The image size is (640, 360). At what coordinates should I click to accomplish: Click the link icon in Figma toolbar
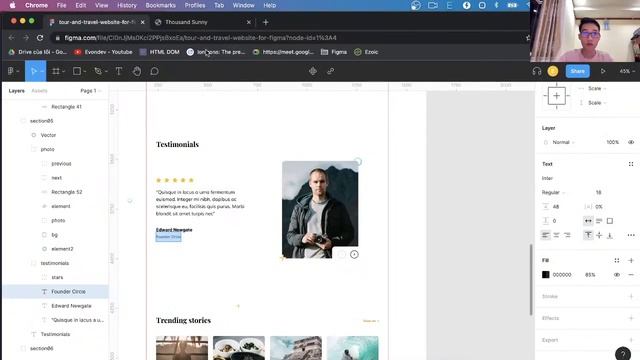(x=331, y=71)
